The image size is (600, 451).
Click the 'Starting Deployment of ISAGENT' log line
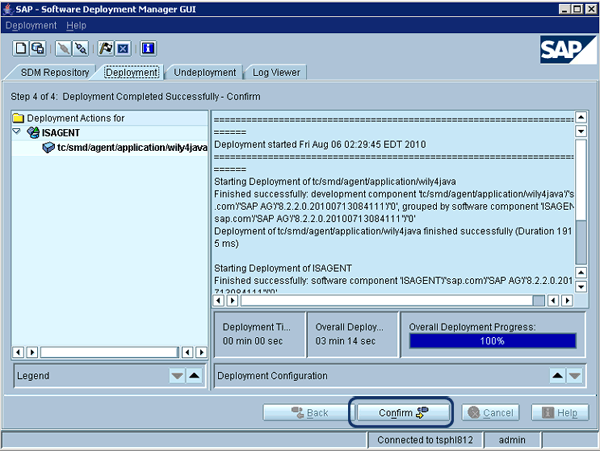click(283, 268)
